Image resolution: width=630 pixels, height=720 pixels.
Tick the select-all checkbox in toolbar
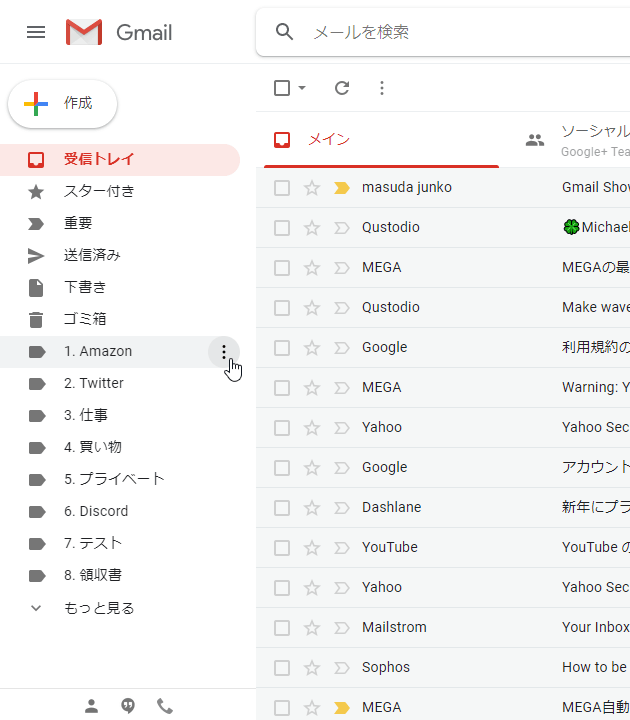tap(282, 88)
